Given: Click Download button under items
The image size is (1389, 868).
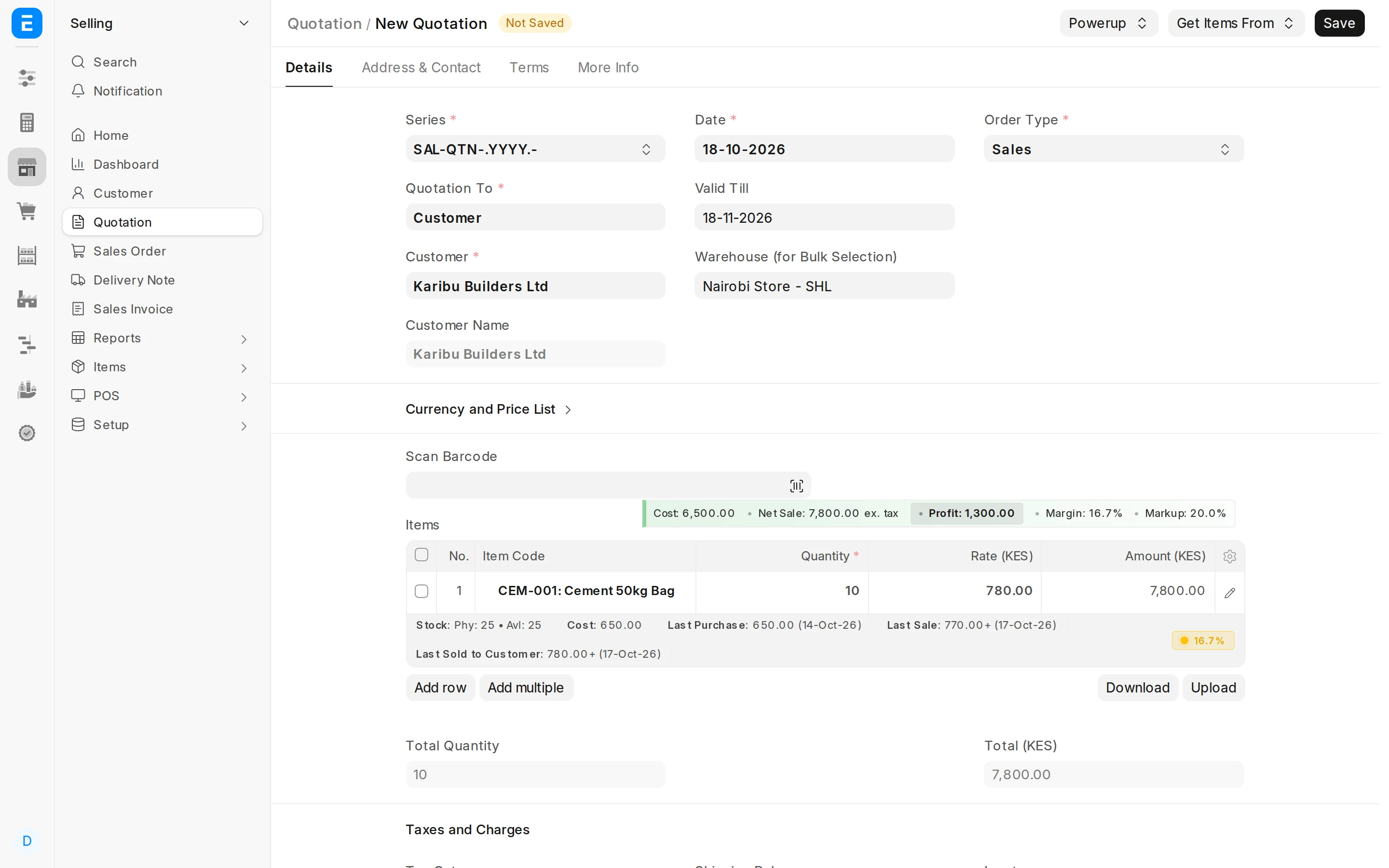Looking at the screenshot, I should tap(1137, 687).
